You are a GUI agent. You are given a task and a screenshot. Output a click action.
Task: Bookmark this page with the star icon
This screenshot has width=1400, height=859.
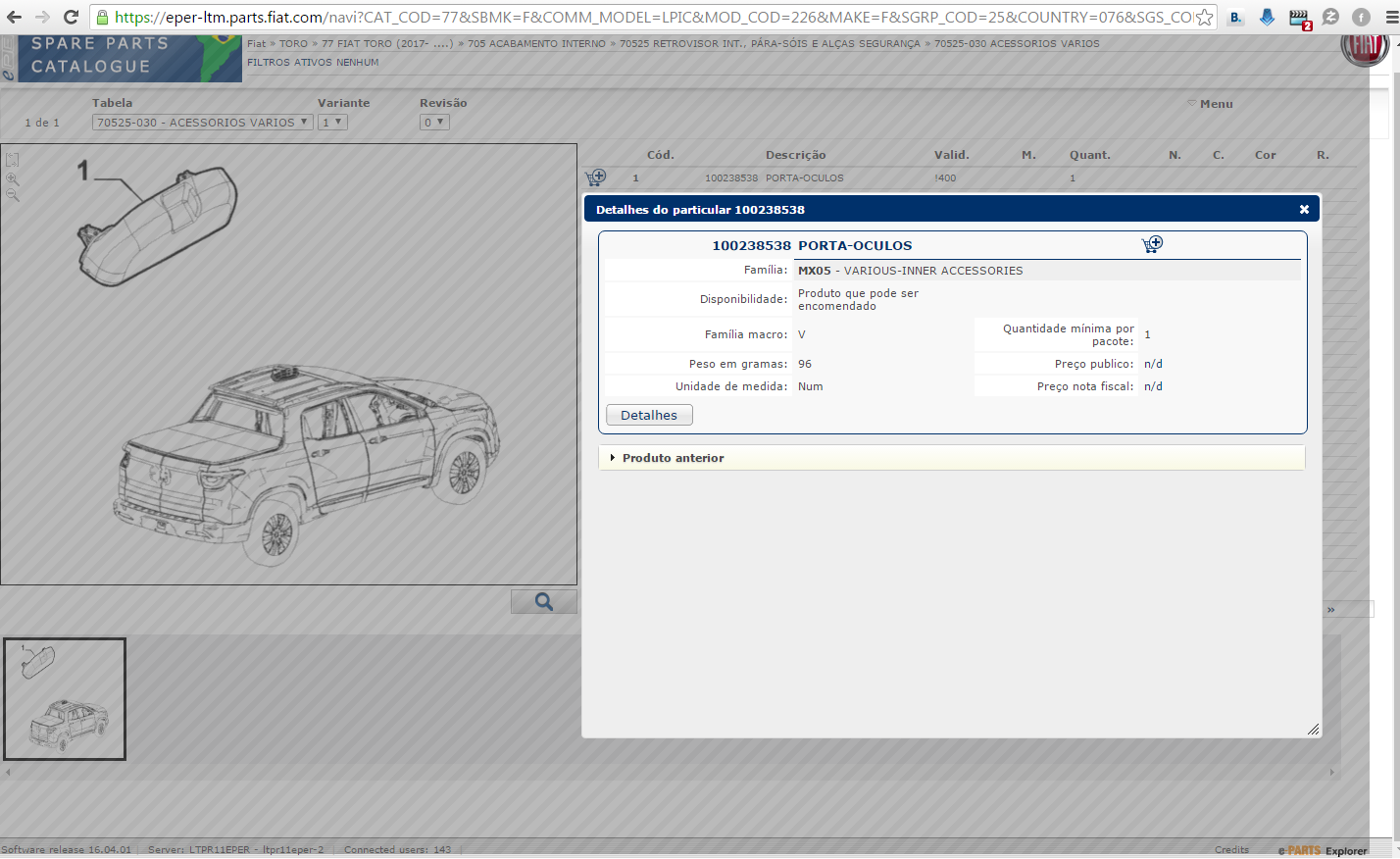tap(1204, 17)
